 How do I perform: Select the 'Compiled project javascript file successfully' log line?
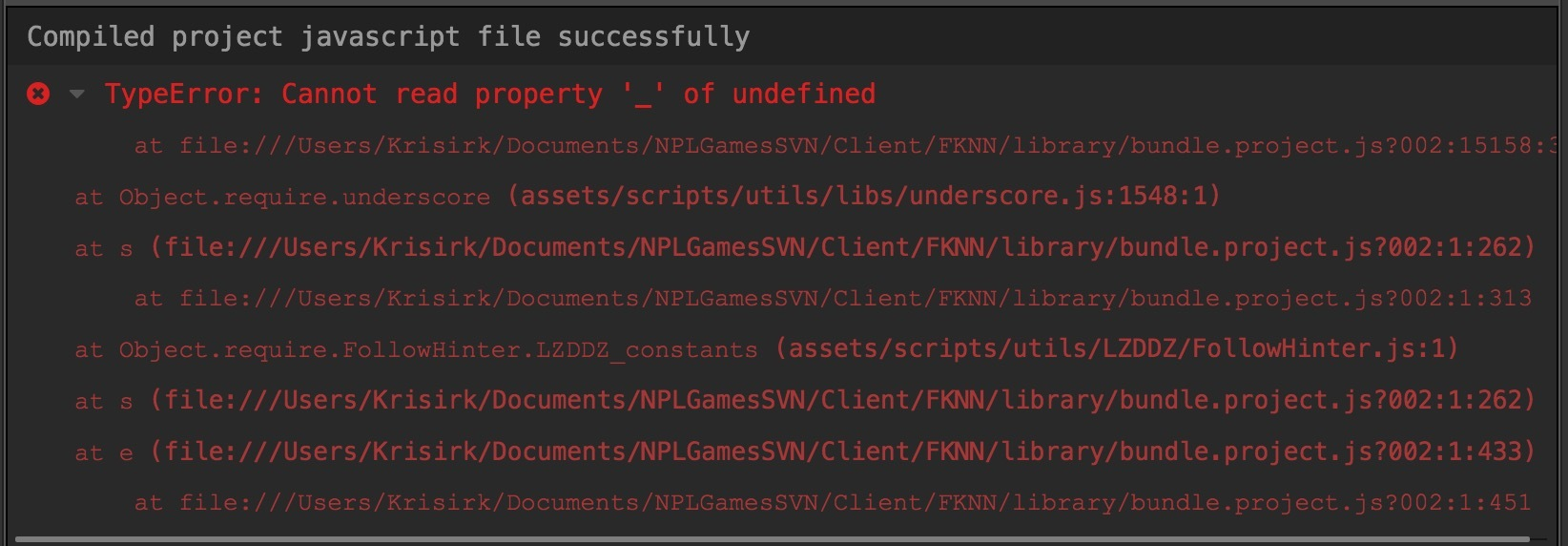pyautogui.click(x=387, y=36)
